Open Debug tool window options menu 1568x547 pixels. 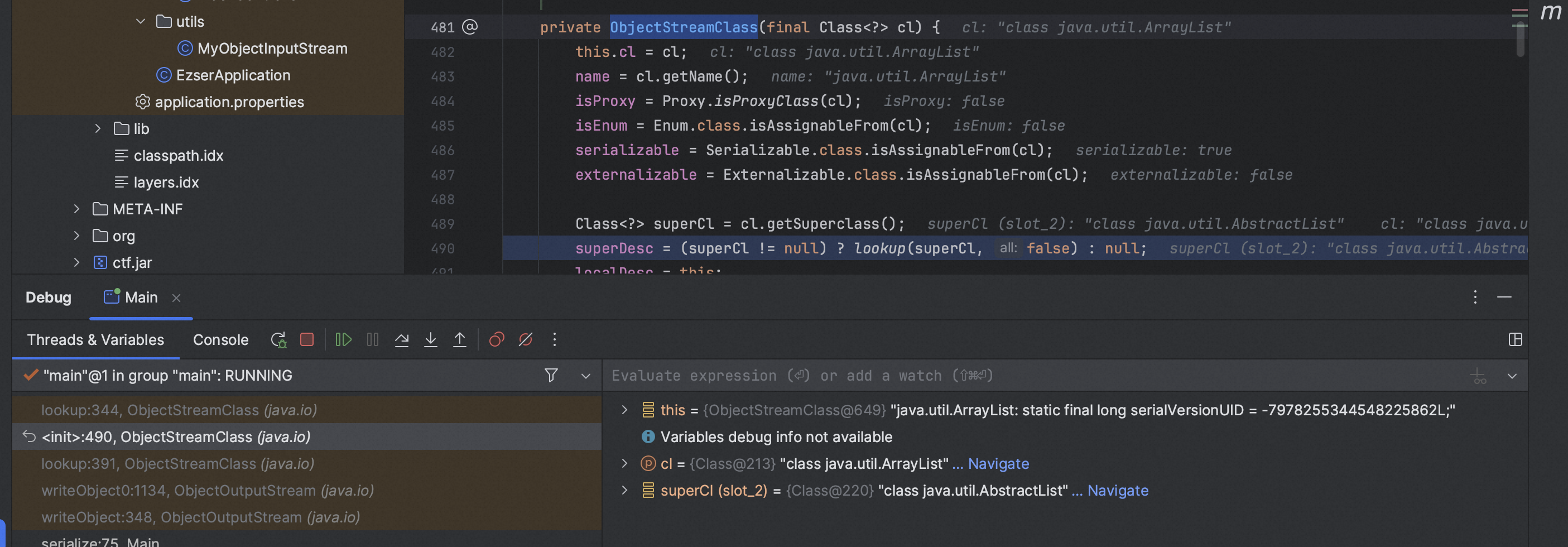pyautogui.click(x=1475, y=296)
